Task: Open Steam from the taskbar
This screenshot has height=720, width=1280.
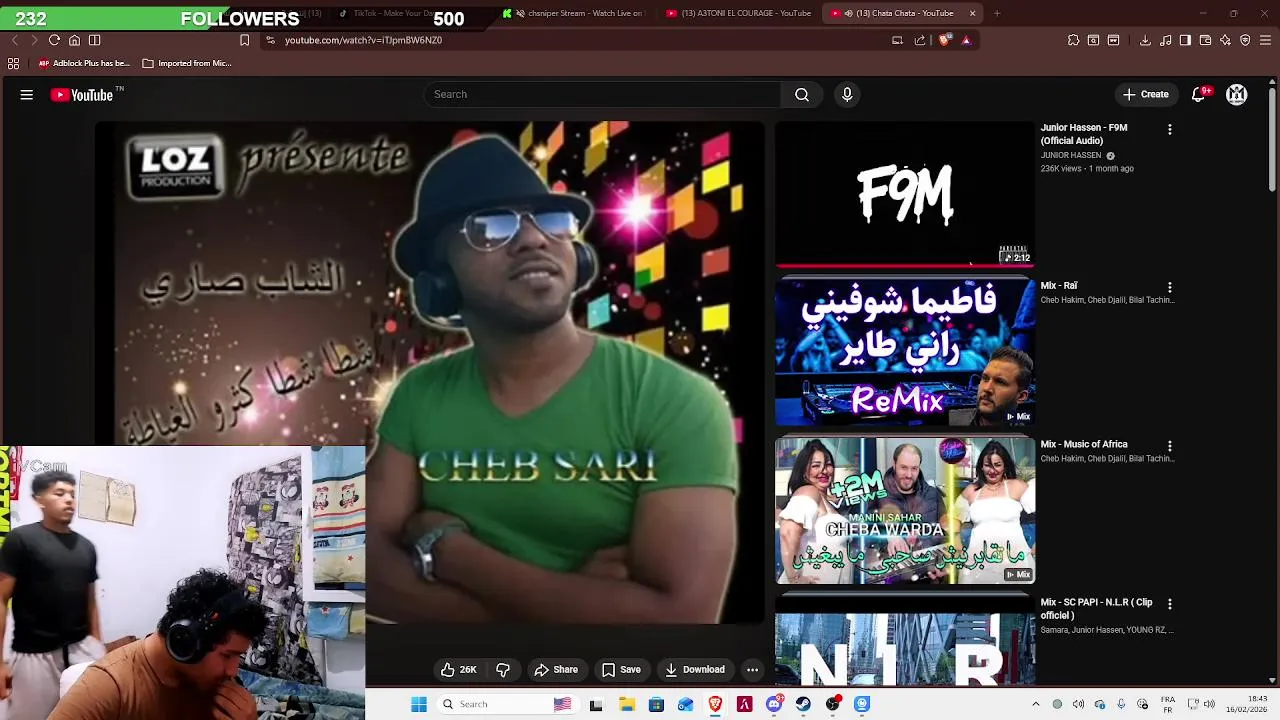Action: [x=803, y=704]
